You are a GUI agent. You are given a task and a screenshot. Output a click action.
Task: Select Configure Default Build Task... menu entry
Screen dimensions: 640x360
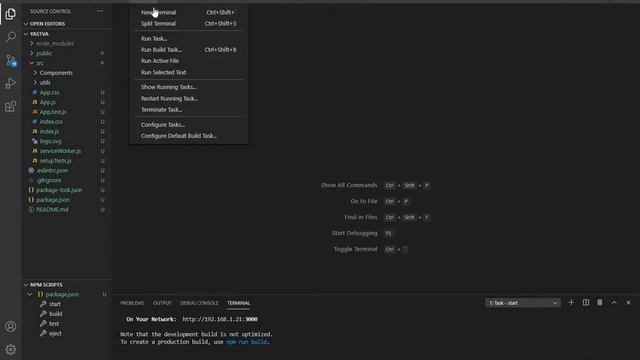click(x=188, y=136)
